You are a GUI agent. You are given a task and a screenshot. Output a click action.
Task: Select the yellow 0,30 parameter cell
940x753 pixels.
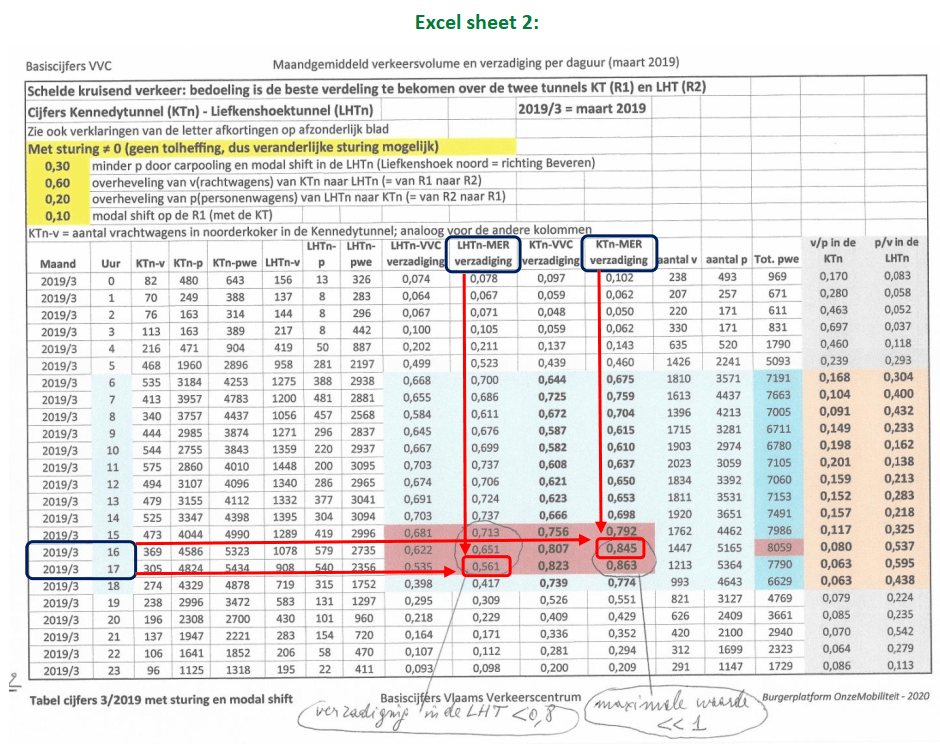pyautogui.click(x=58, y=165)
